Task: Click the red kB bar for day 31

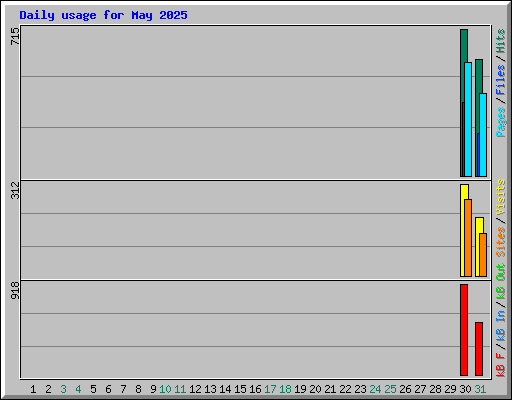Action: (x=479, y=349)
